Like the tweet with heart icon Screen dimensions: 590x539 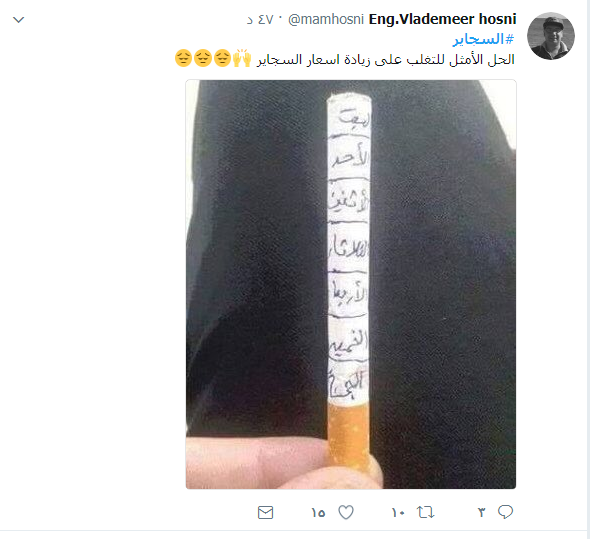pos(346,512)
